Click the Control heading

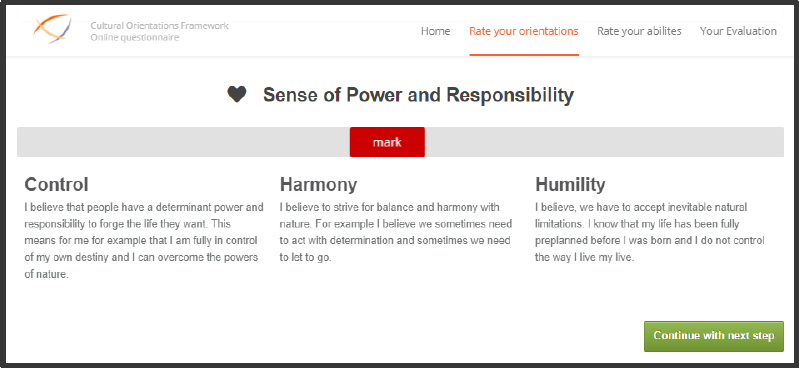coord(57,185)
